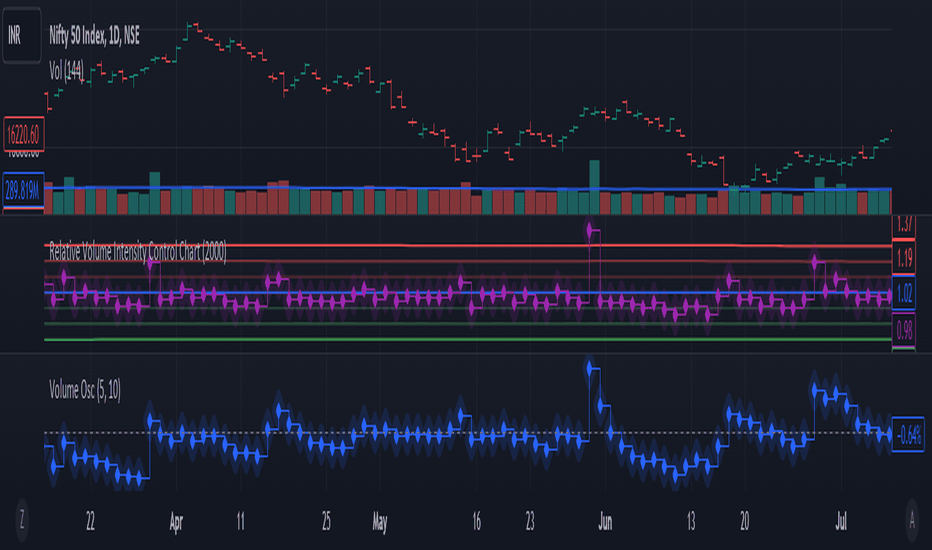Viewport: 932px width, 550px height.
Task: Click the purple 0.98 value label
Action: pyautogui.click(x=904, y=329)
